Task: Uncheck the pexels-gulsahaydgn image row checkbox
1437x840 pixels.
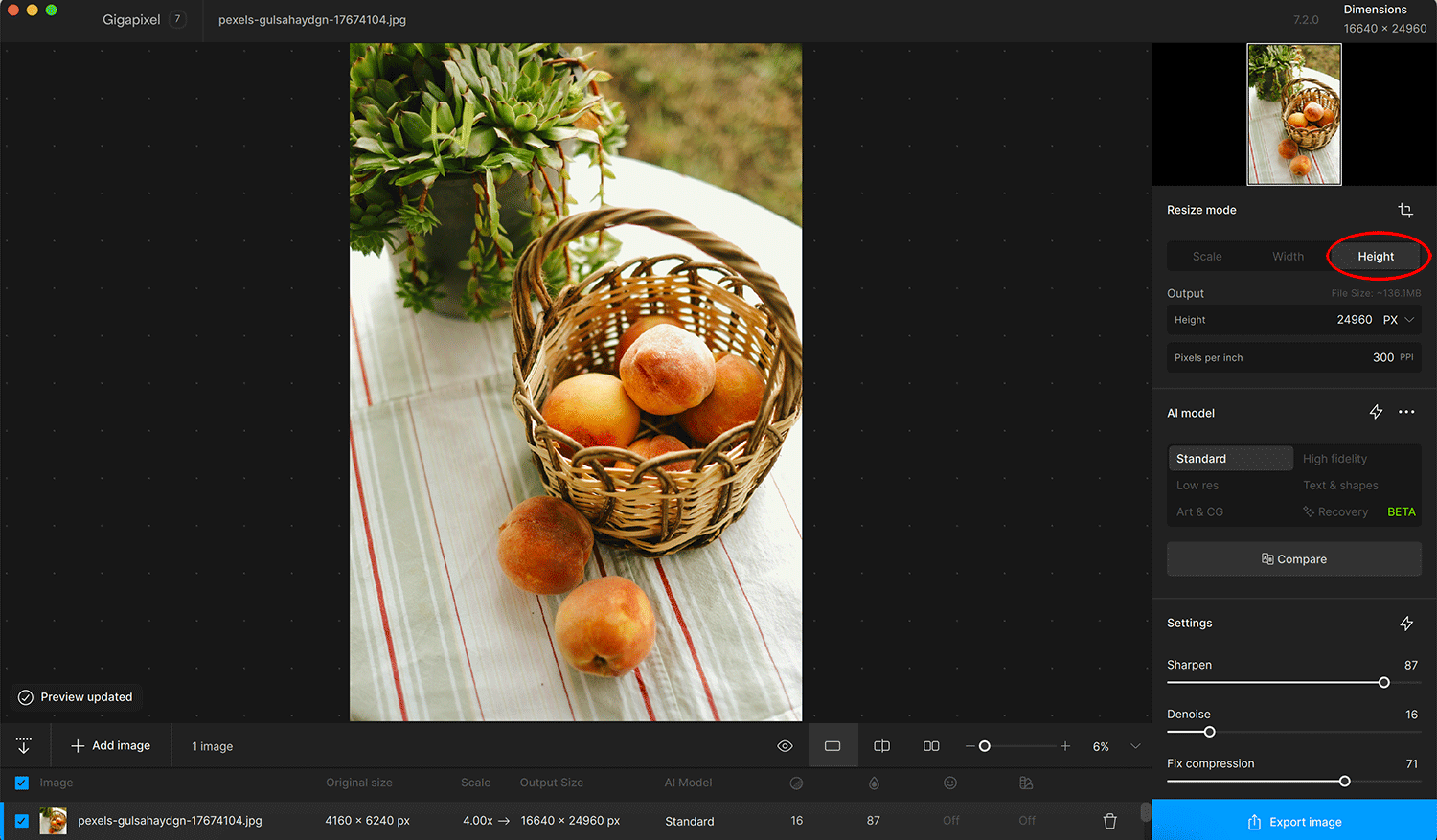Action: (21, 821)
